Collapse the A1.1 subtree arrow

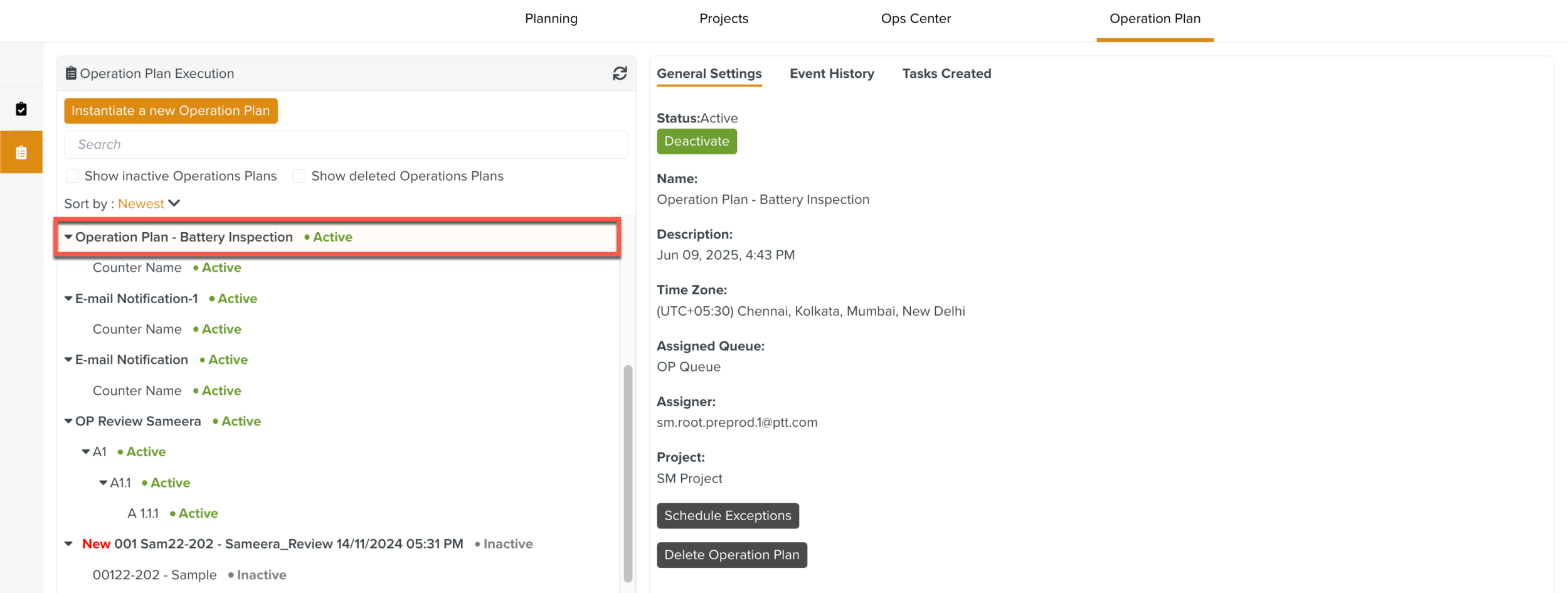[103, 483]
